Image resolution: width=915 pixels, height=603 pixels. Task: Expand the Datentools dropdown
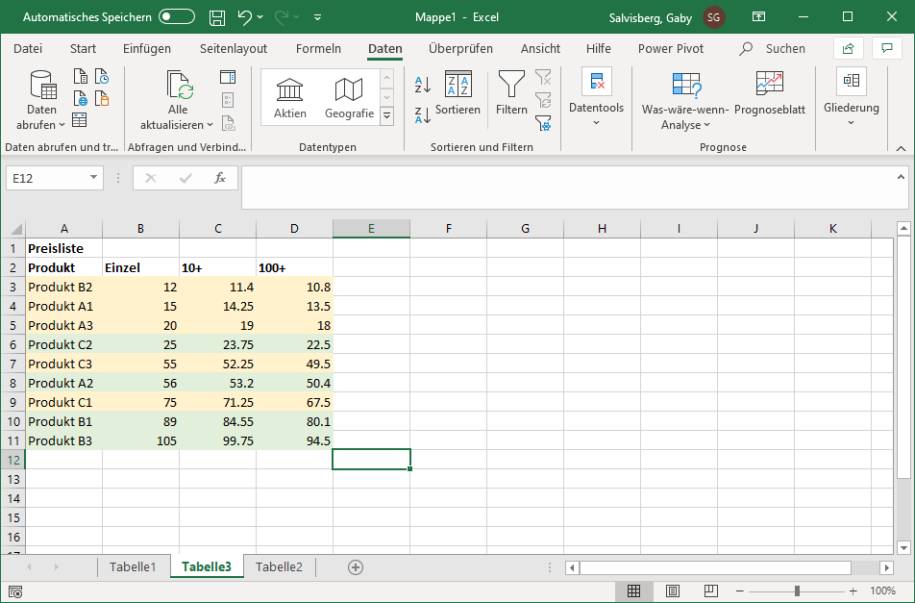596,100
